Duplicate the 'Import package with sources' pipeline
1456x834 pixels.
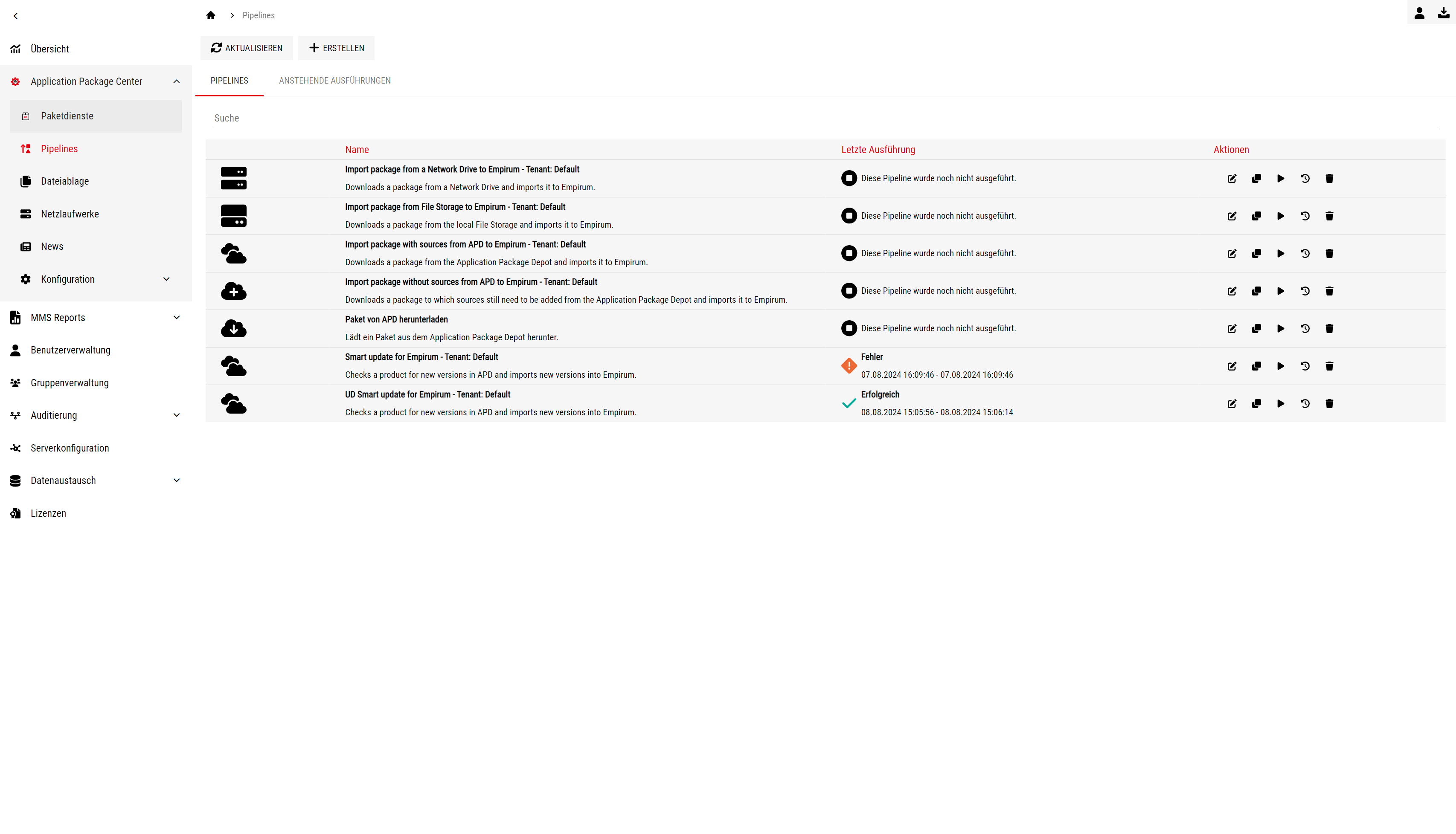[1256, 254]
